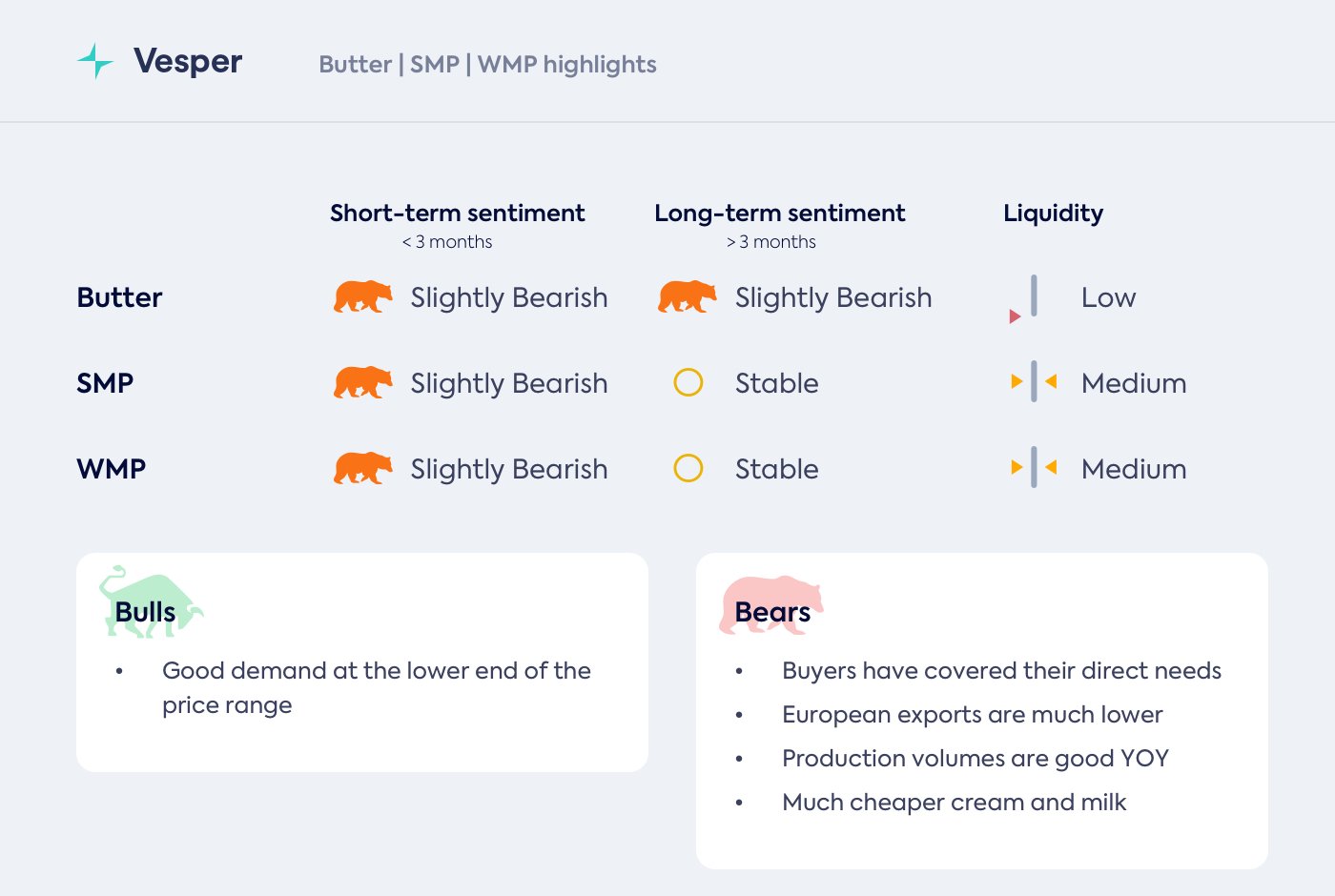Click the SMP short-term bear icon

point(362,383)
